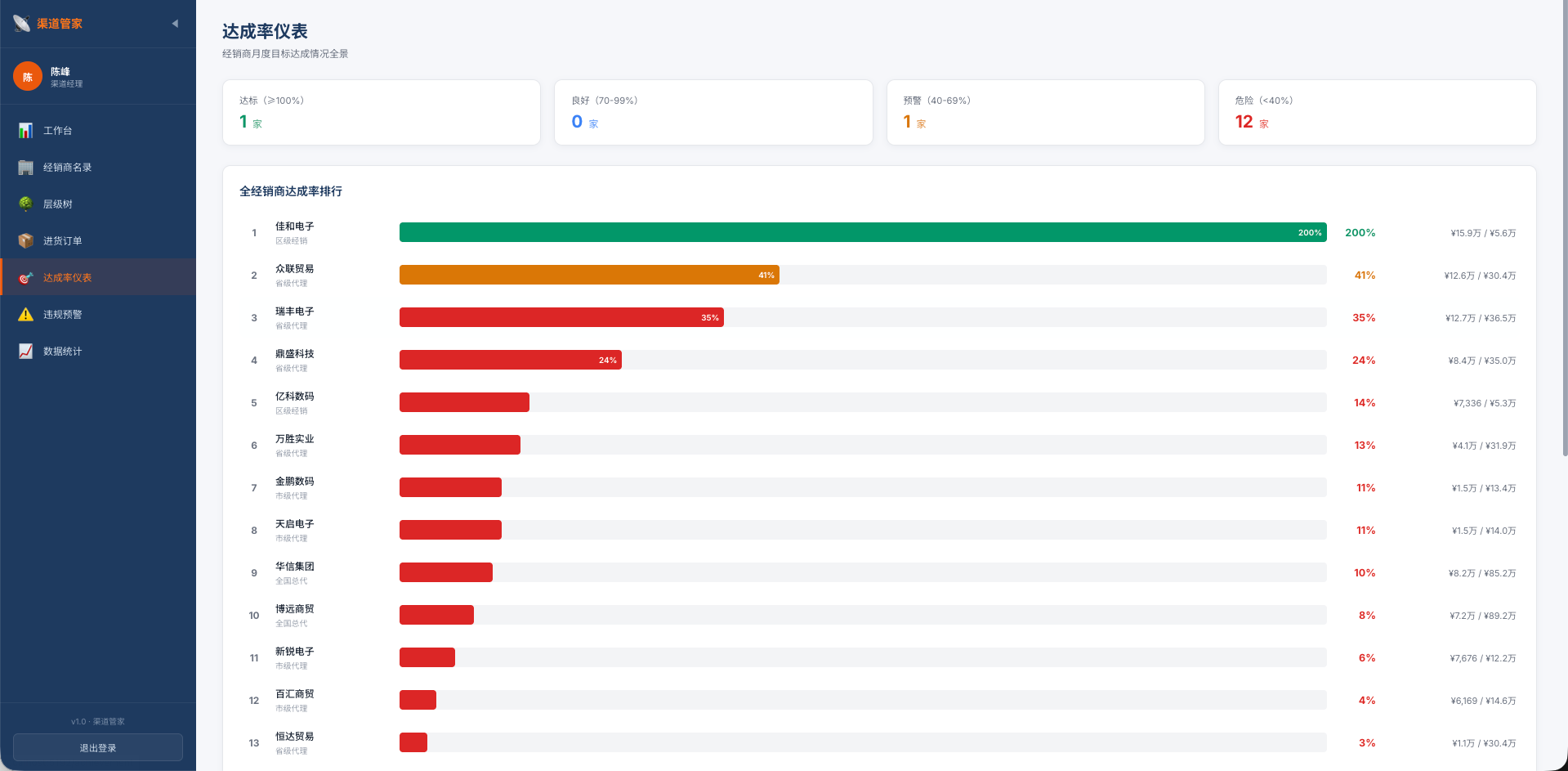Image resolution: width=1568 pixels, height=771 pixels.
Task: Open 经销商名录 via its building icon
Action: pyautogui.click(x=26, y=168)
